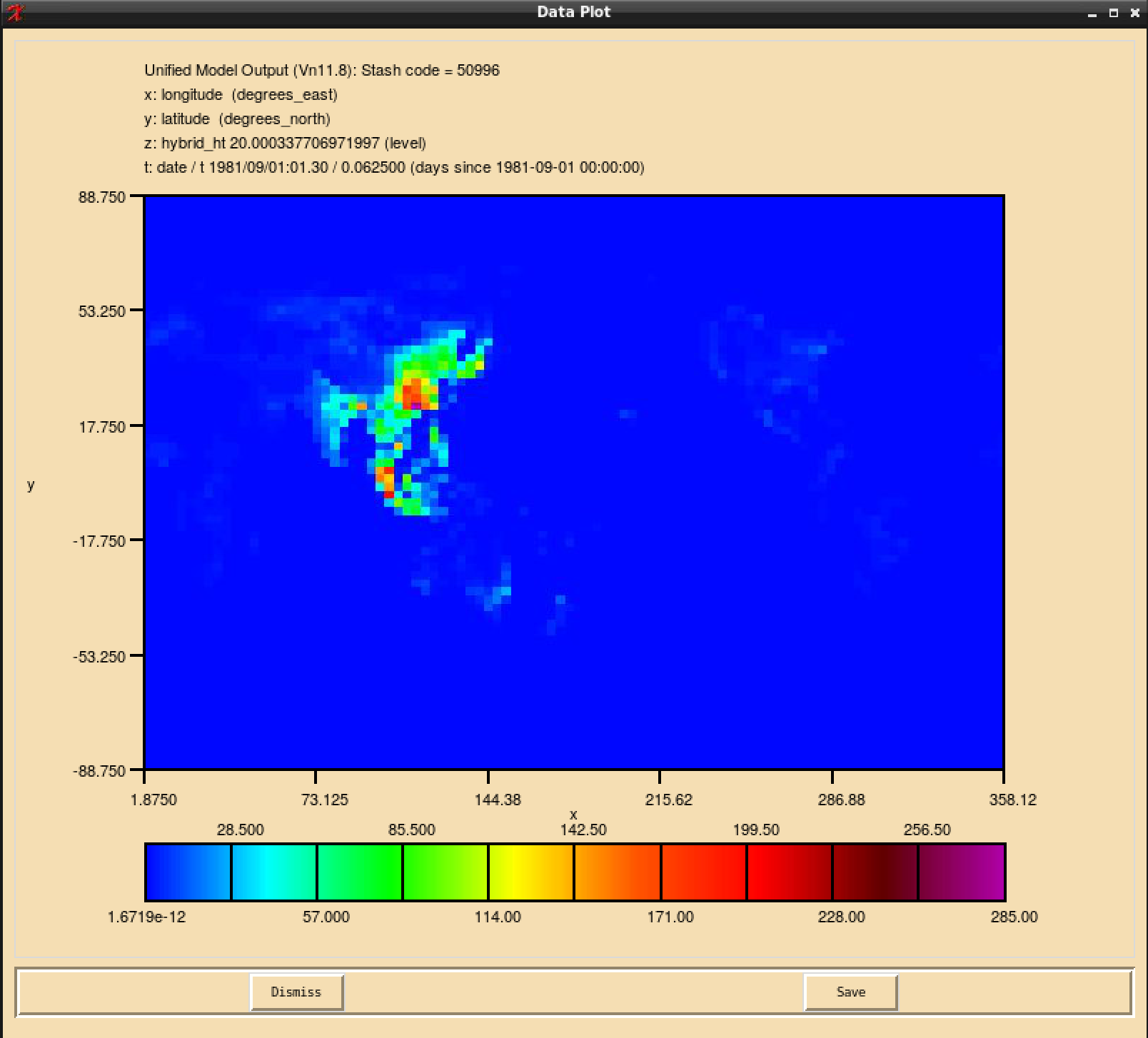Viewport: 1148px width, 1038px height.
Task: Click the 142.50 colorbar label
Action: click(583, 830)
